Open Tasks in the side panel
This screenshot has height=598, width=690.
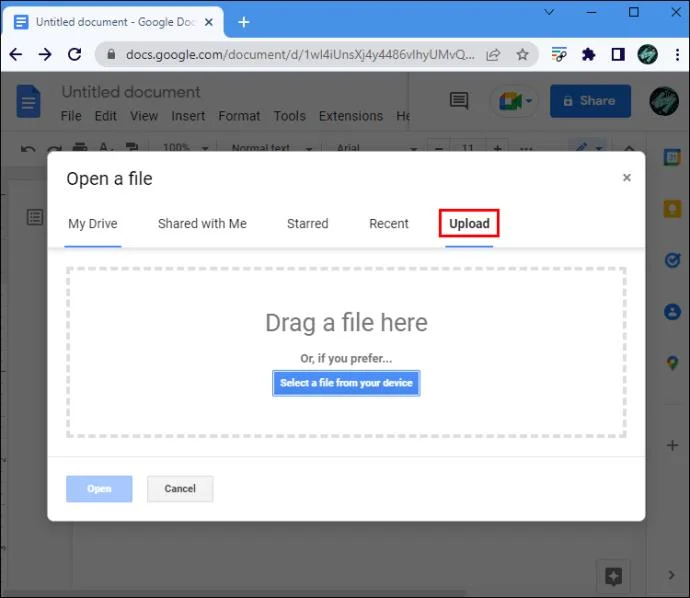tap(672, 260)
